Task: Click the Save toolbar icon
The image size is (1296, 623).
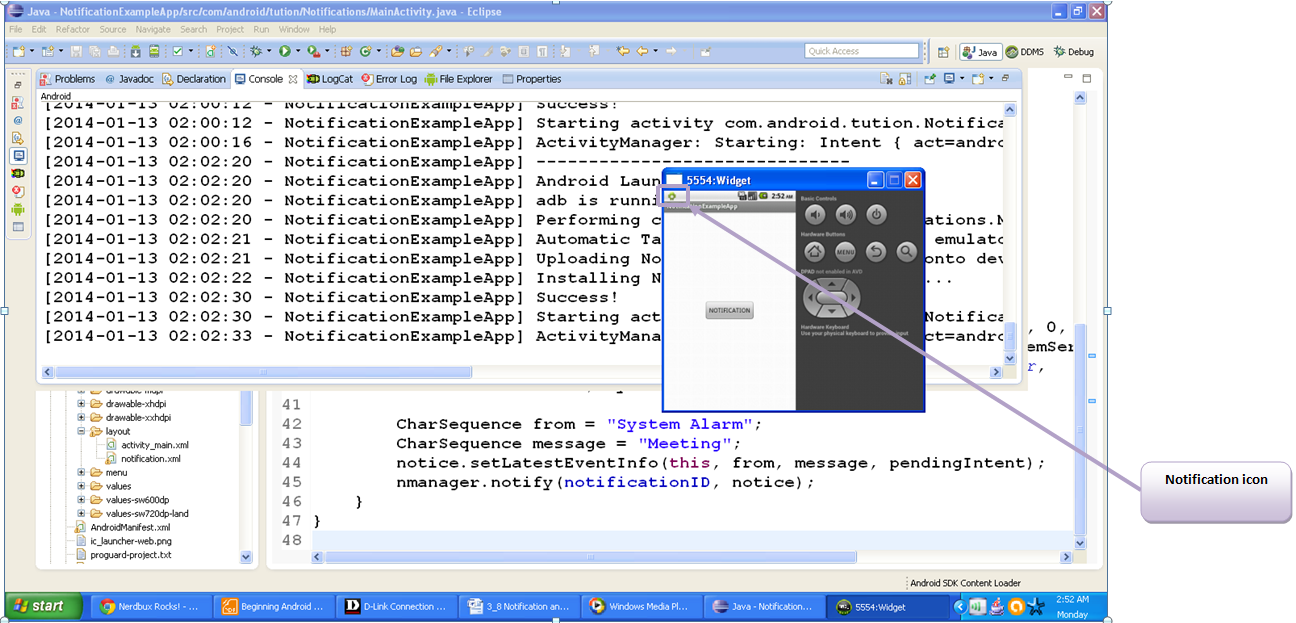Action: coord(76,51)
